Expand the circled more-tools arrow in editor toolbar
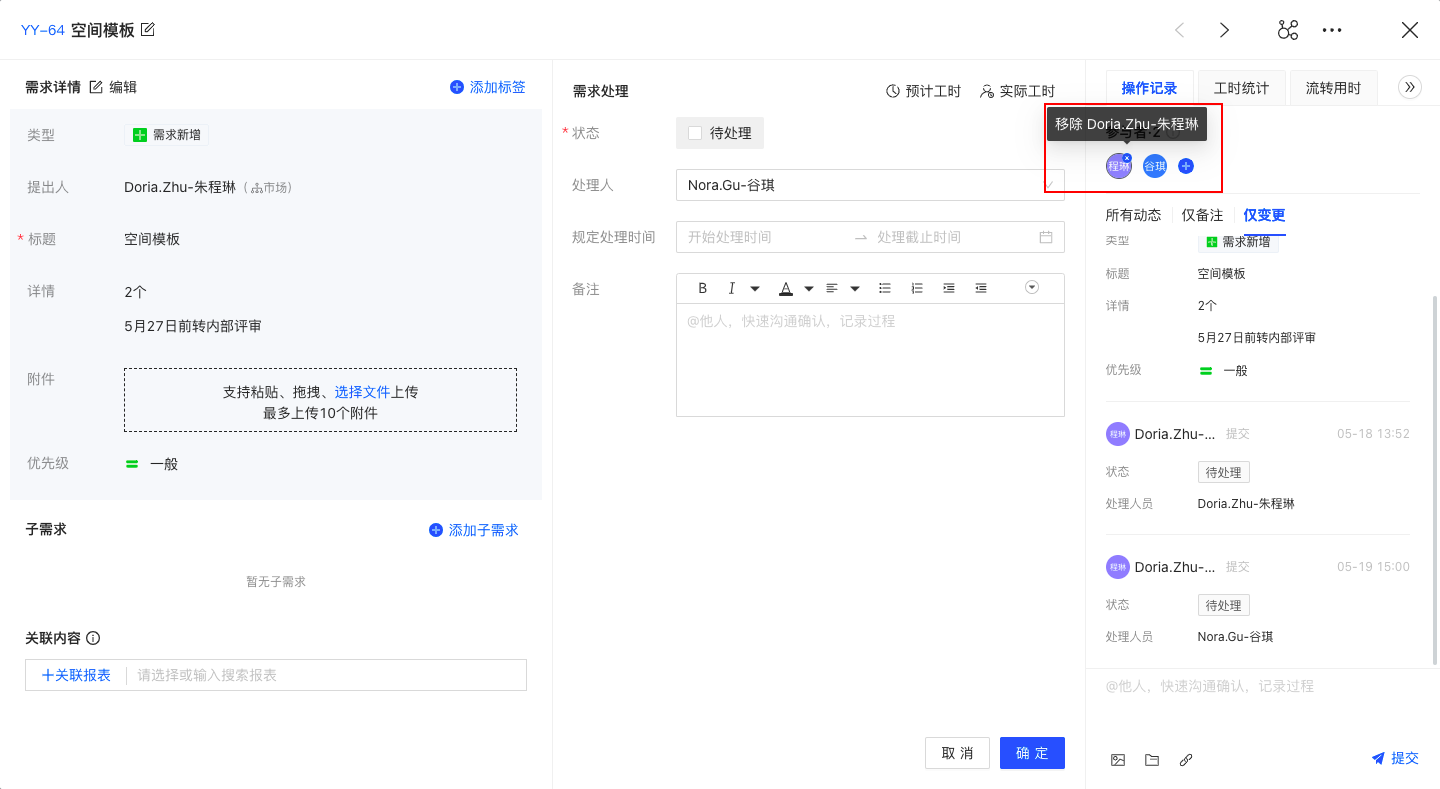 point(1032,288)
